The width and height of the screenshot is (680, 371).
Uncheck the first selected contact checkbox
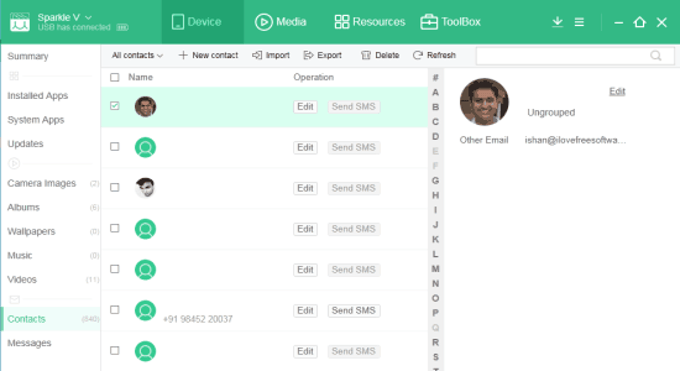click(114, 106)
